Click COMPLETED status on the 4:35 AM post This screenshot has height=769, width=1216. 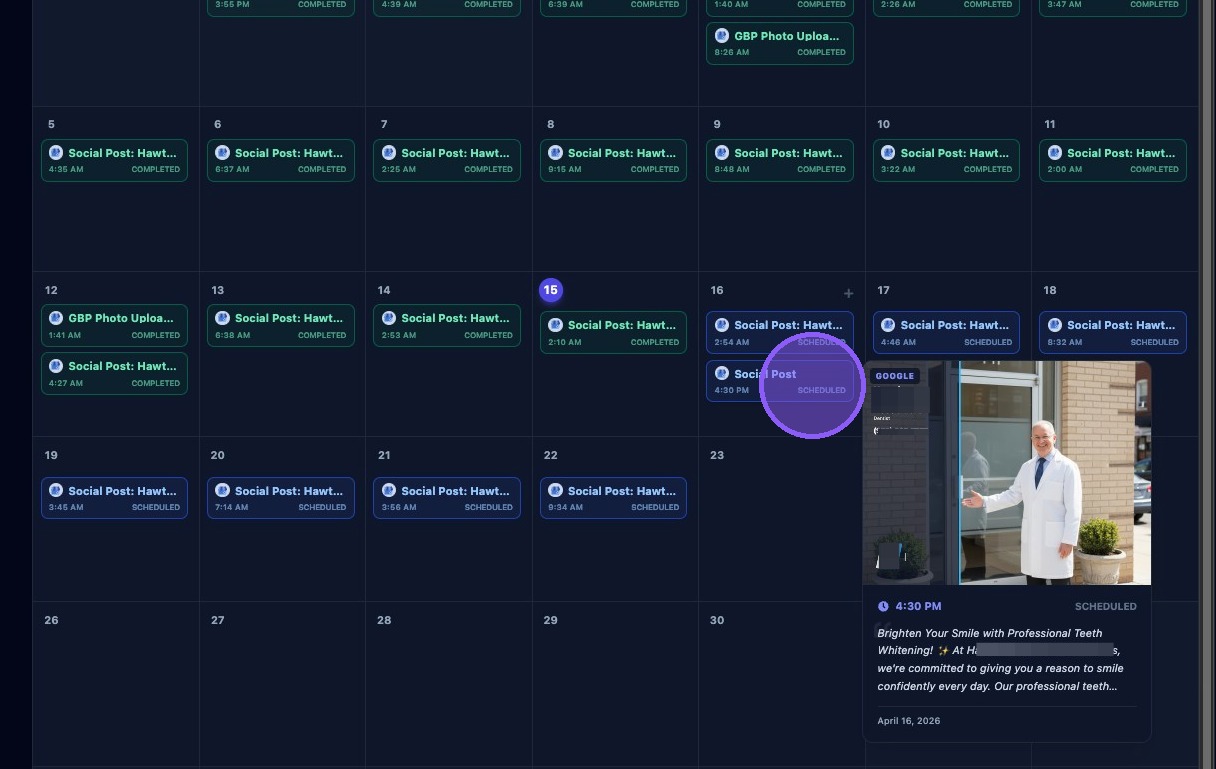click(x=156, y=169)
